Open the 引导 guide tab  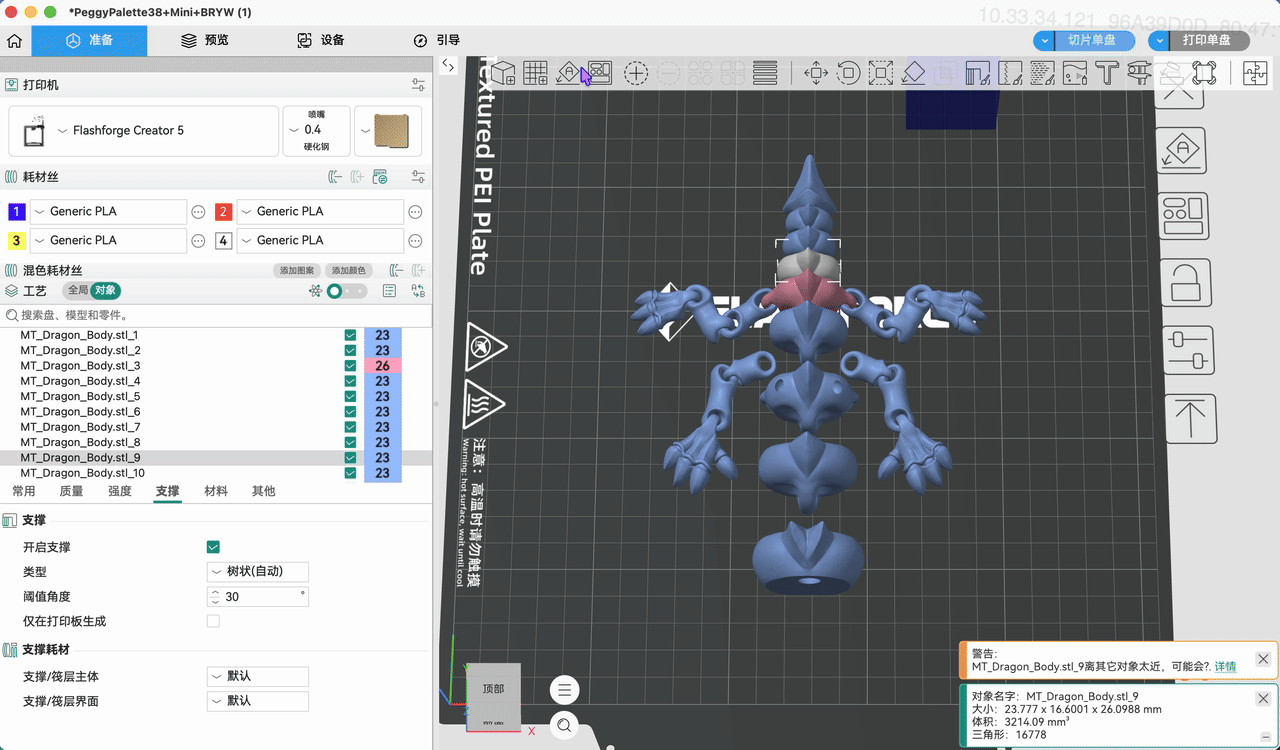(437, 41)
